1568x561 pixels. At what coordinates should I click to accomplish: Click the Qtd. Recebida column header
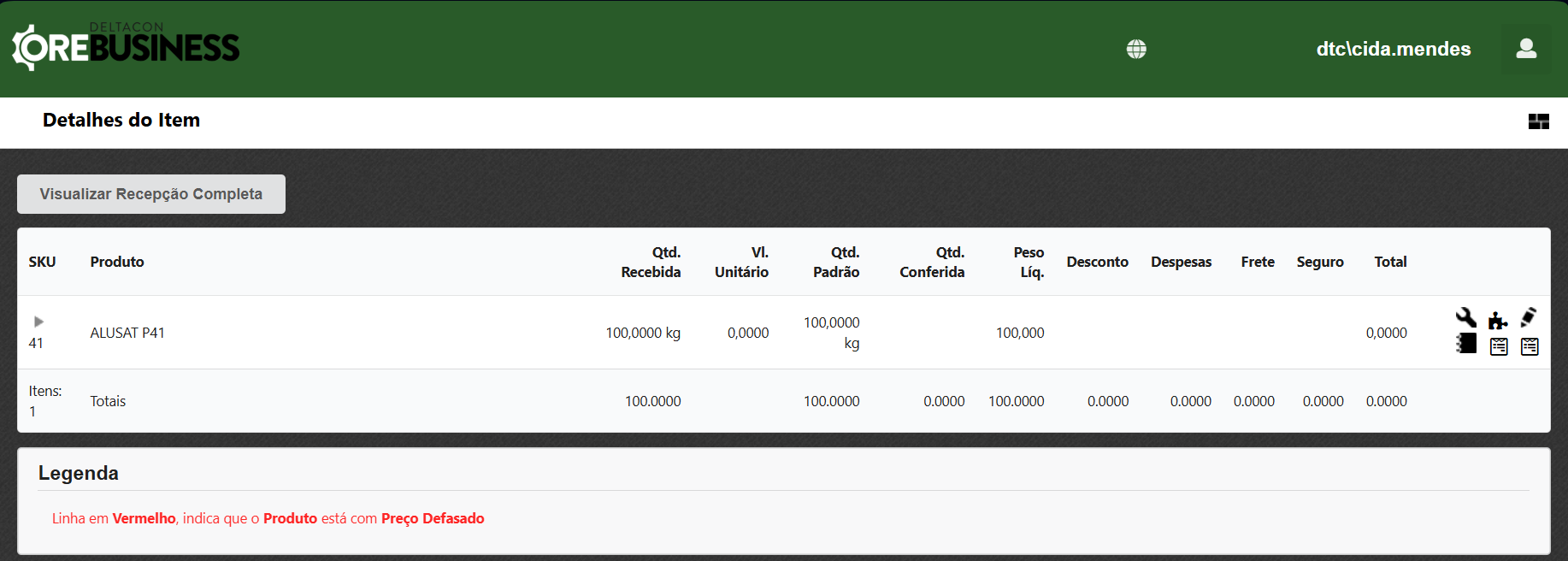pyautogui.click(x=651, y=262)
